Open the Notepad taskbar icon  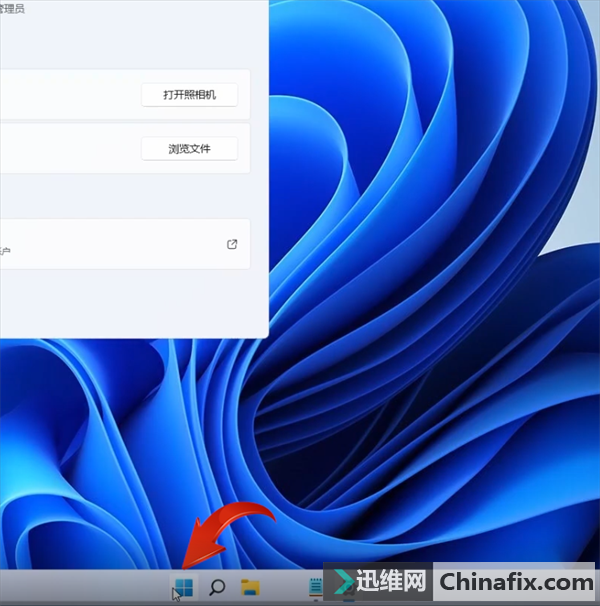point(316,587)
